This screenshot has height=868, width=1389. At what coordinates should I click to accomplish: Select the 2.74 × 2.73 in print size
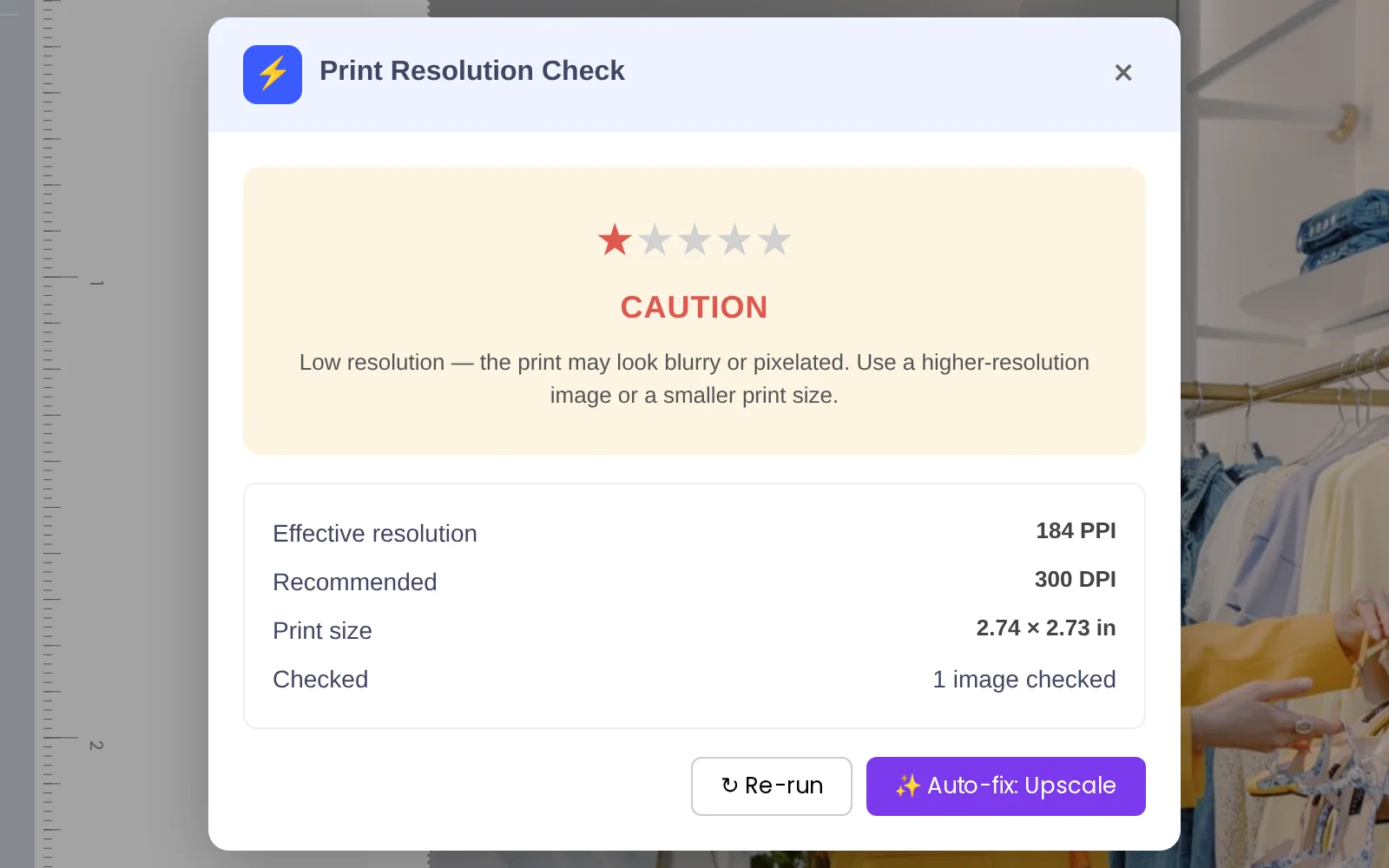click(1046, 628)
